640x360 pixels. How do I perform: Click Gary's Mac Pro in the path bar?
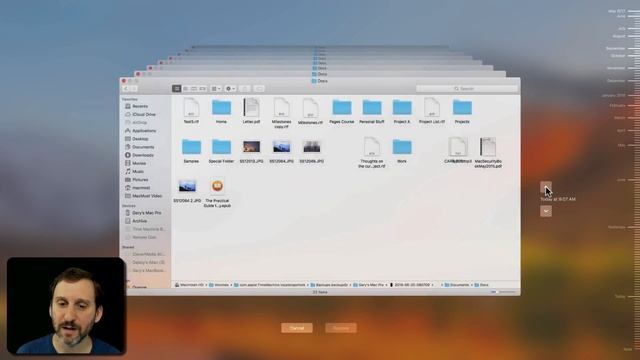click(368, 285)
